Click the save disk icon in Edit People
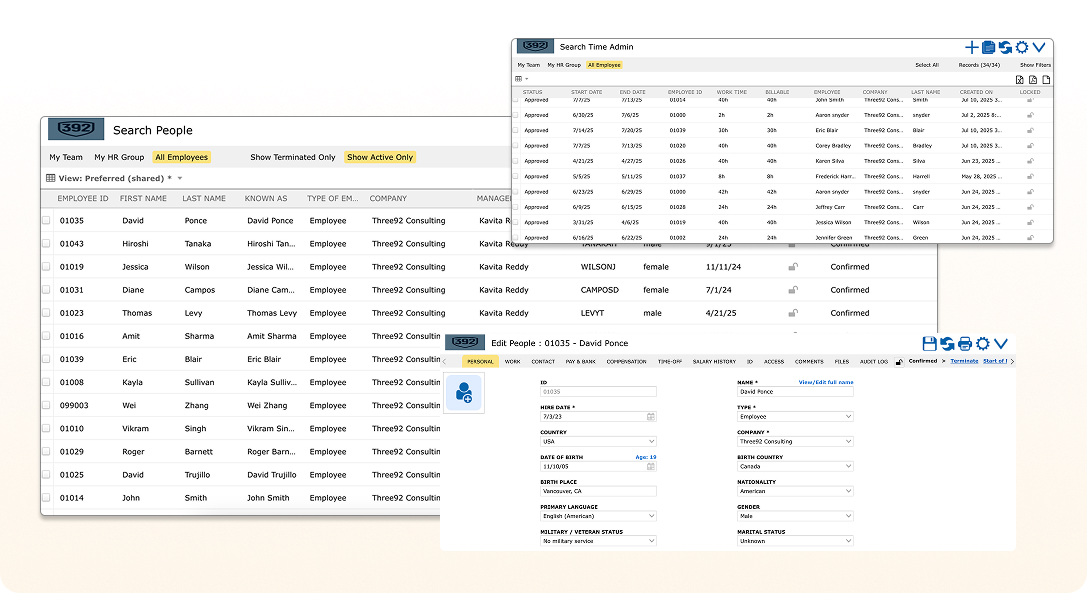Image resolution: width=1087 pixels, height=593 pixels. tap(930, 343)
